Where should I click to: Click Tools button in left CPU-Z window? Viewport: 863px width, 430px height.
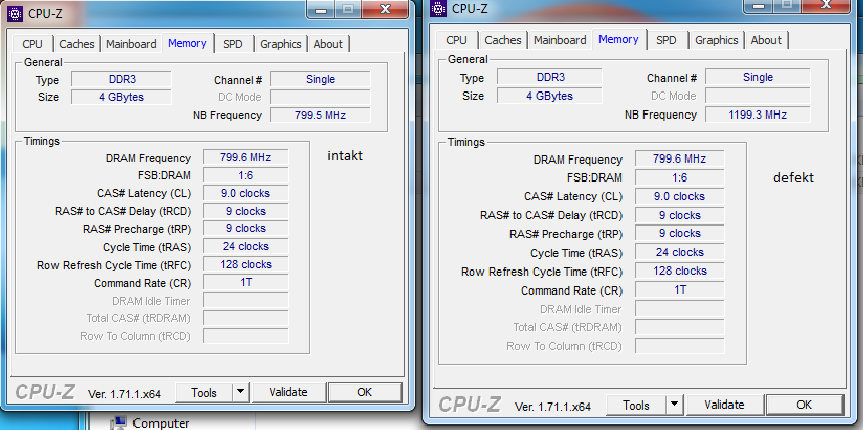click(x=204, y=393)
